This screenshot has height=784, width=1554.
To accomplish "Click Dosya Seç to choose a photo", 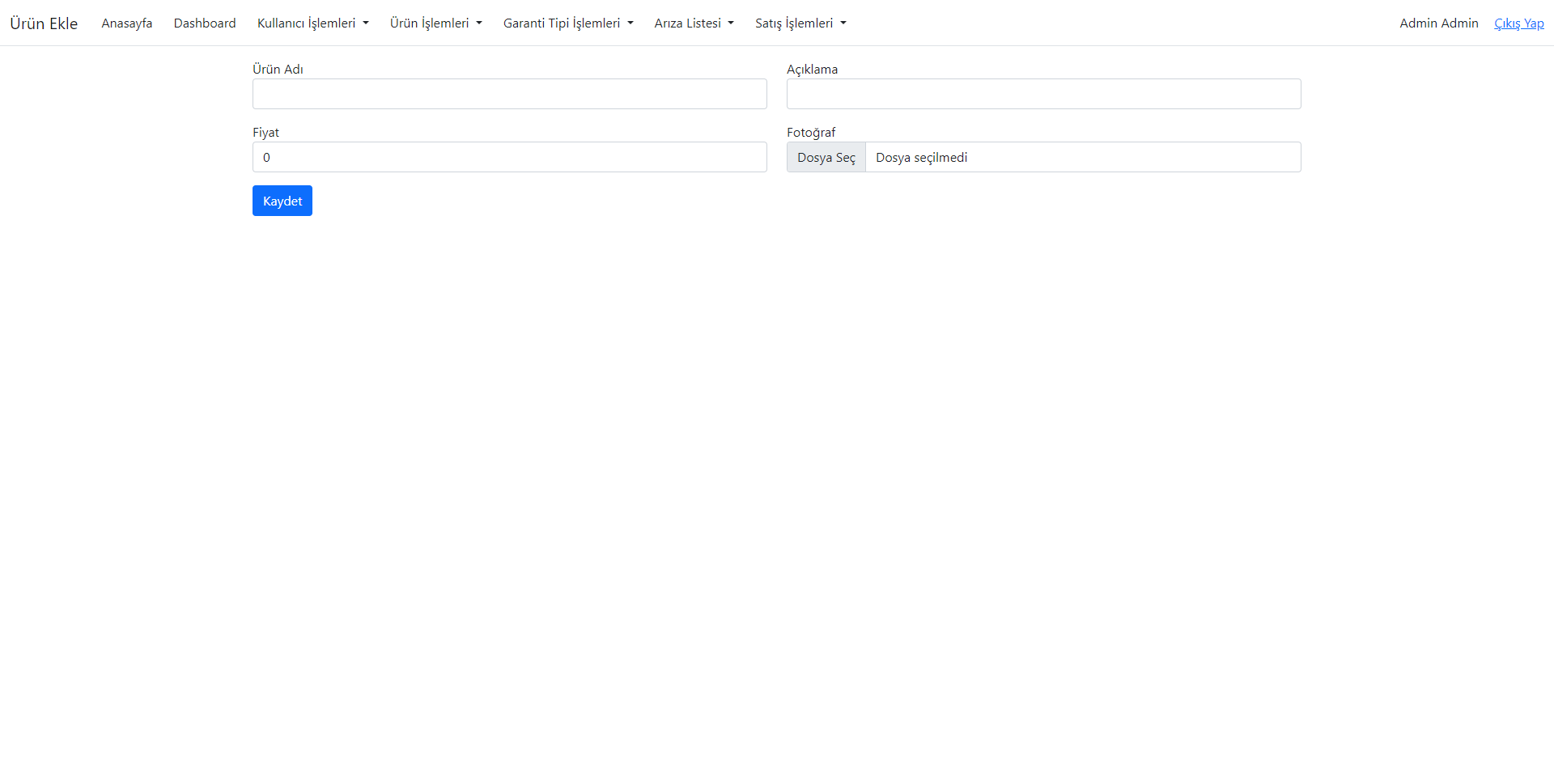I will pyautogui.click(x=826, y=157).
